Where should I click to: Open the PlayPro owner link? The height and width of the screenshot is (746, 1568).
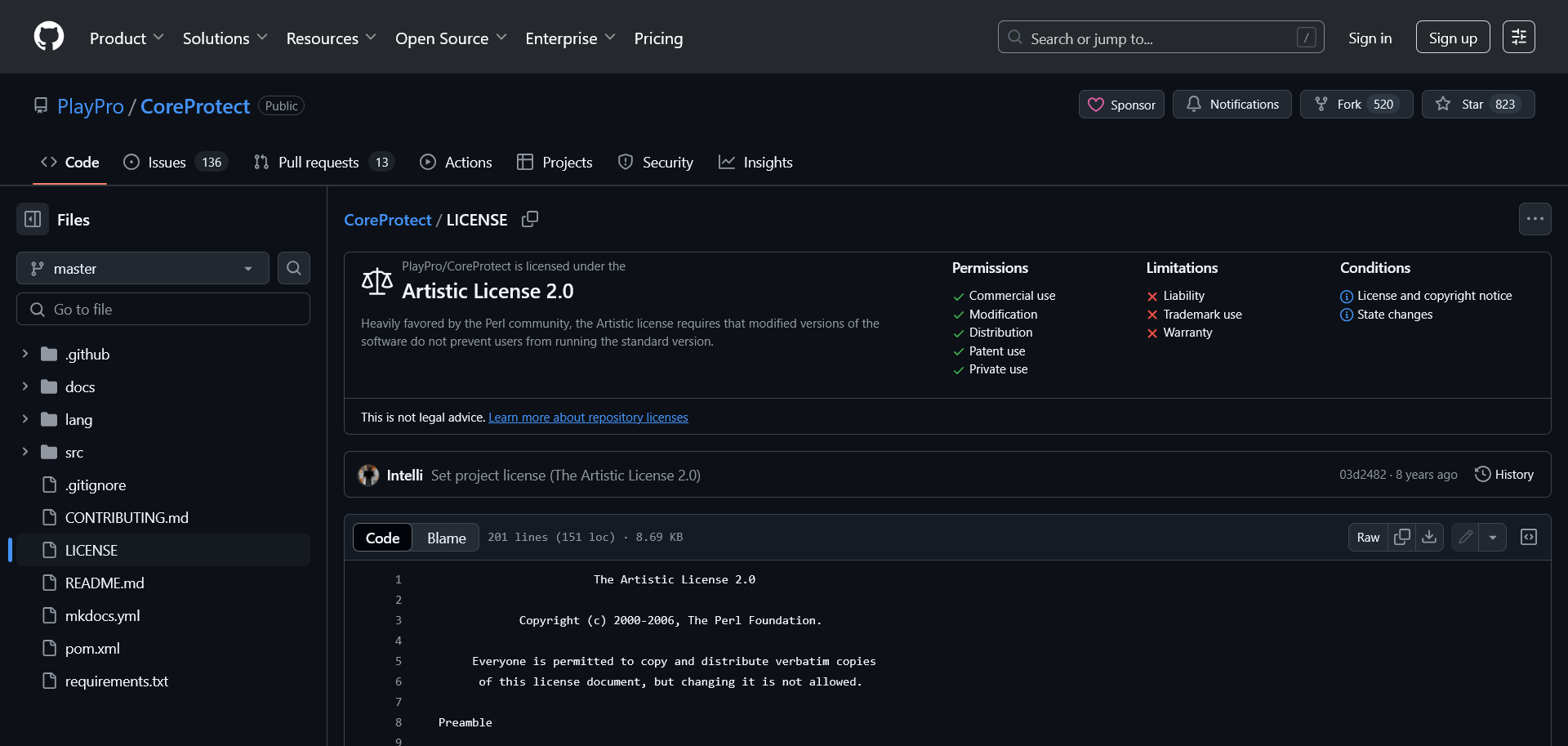[91, 106]
